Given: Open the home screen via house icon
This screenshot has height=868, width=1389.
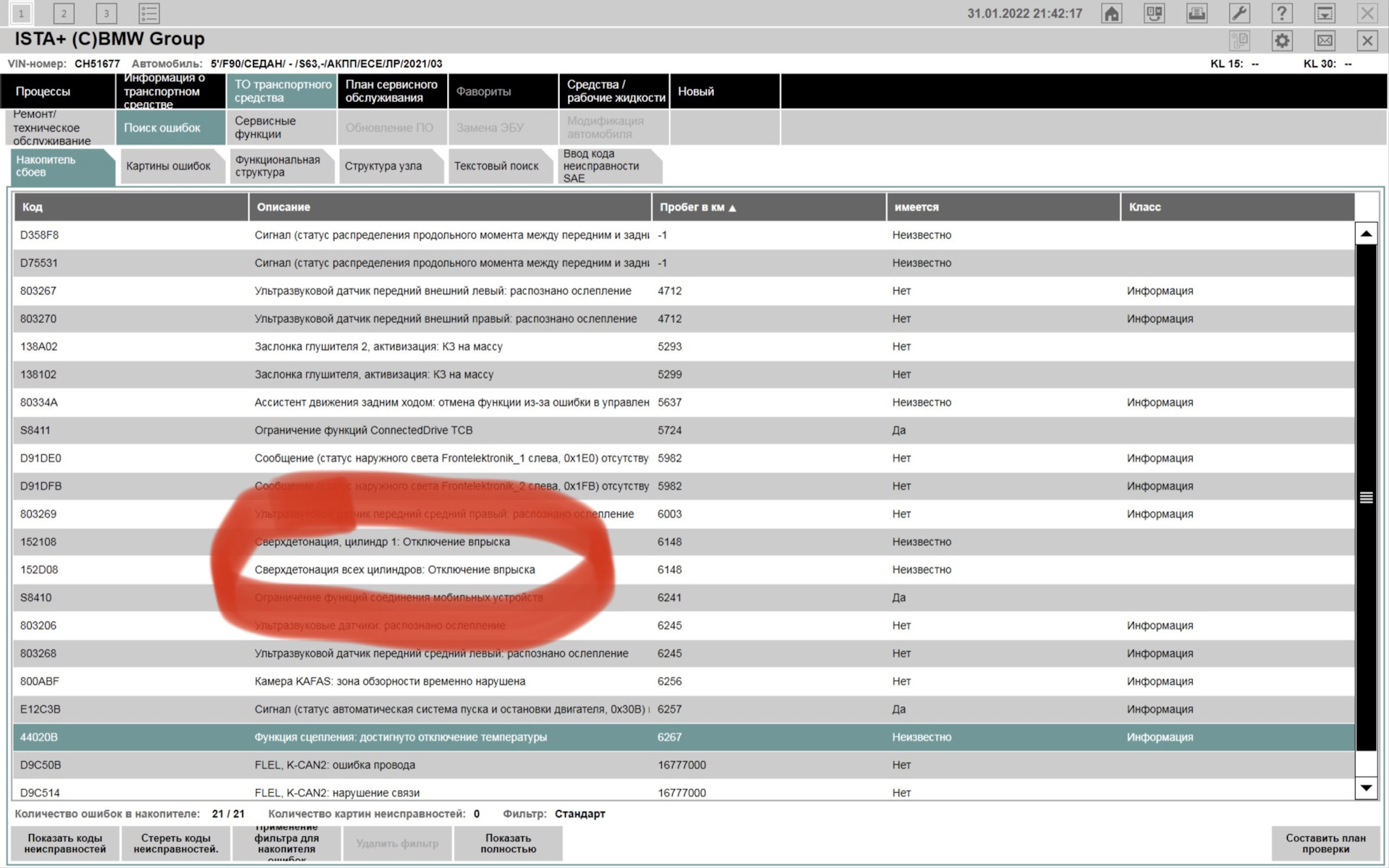Looking at the screenshot, I should (x=1111, y=12).
